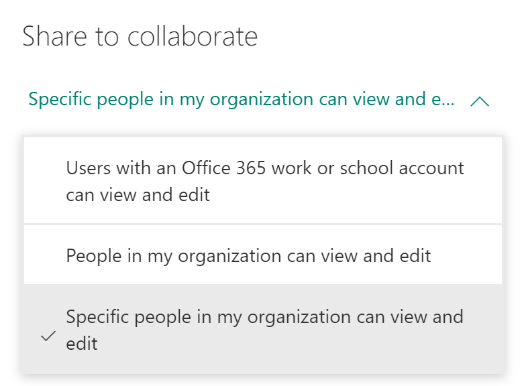Choose People in my organization can view and edit

(263, 255)
